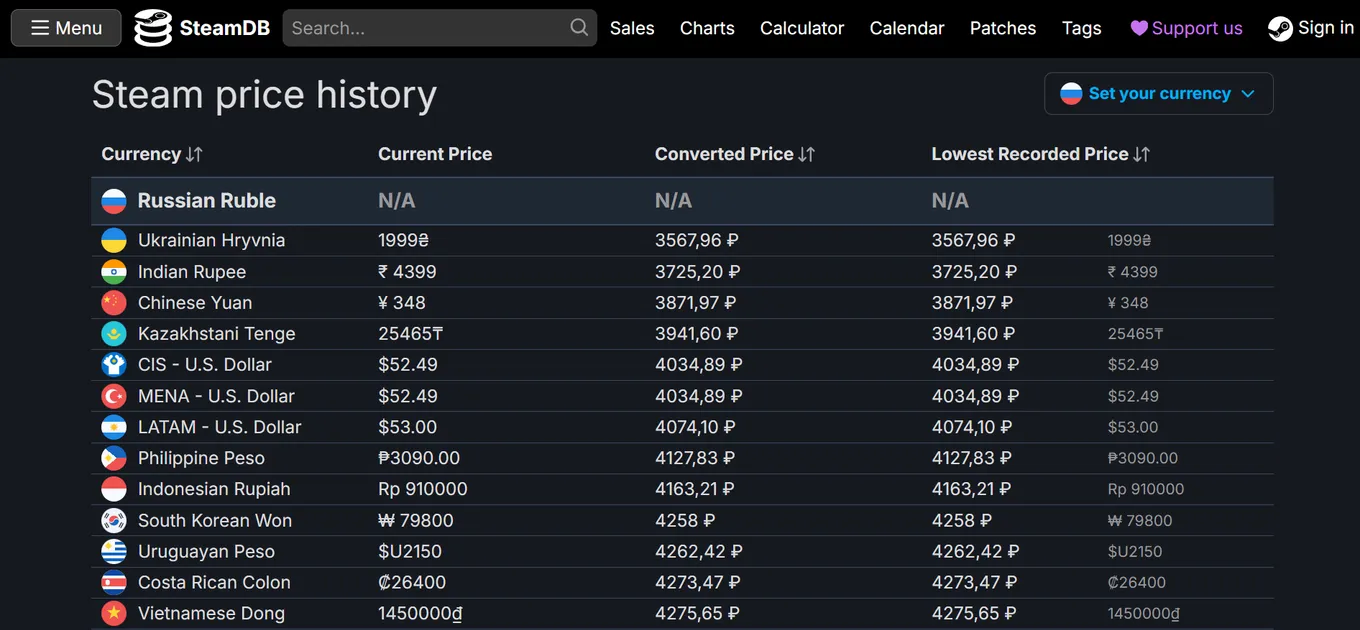Click the Steam price history heading
The height and width of the screenshot is (630, 1360).
(x=264, y=95)
